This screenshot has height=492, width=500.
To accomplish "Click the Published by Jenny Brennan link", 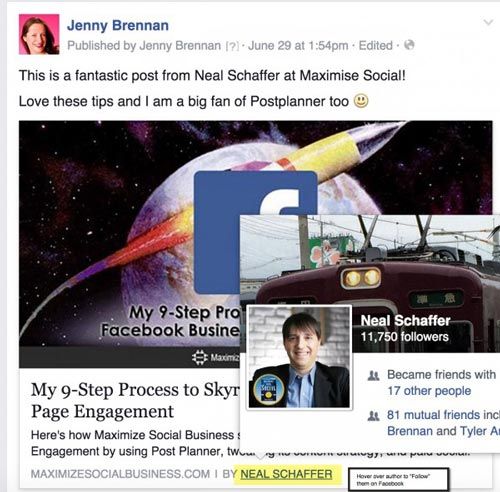I will [x=144, y=46].
